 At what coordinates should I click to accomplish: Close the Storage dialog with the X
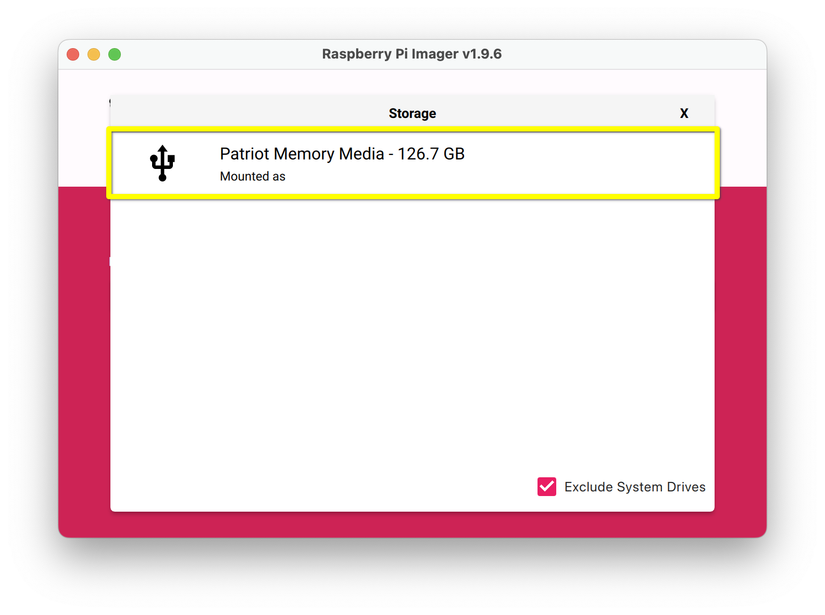point(684,113)
